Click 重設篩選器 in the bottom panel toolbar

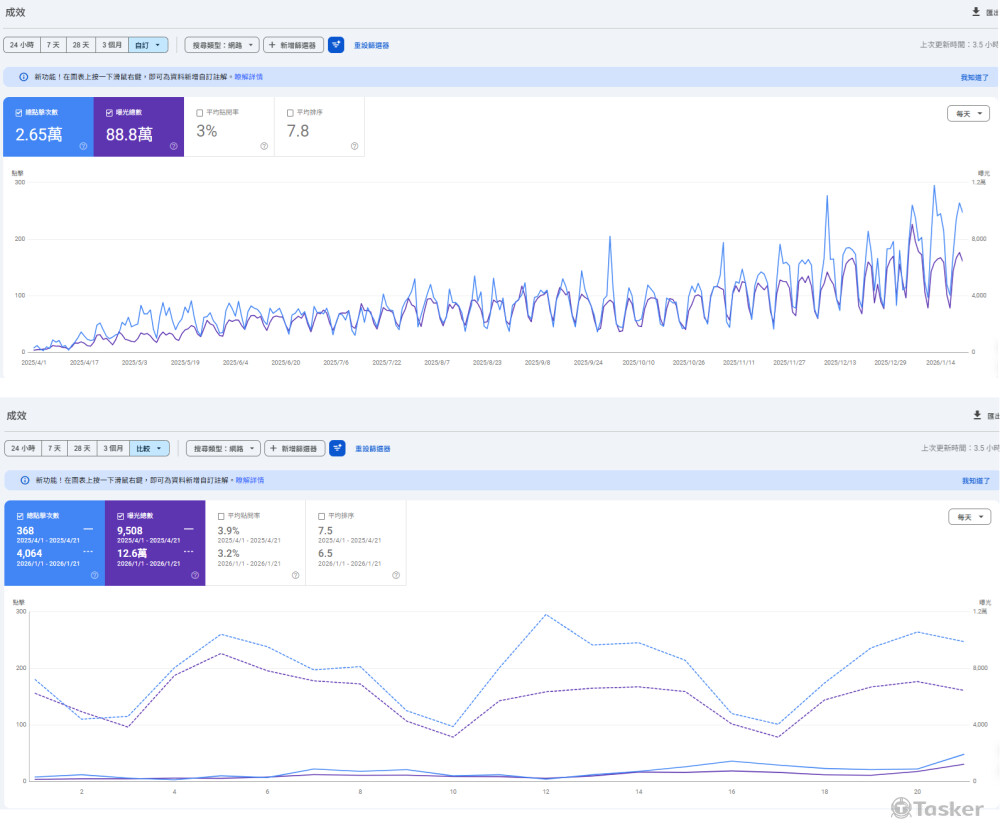point(372,449)
